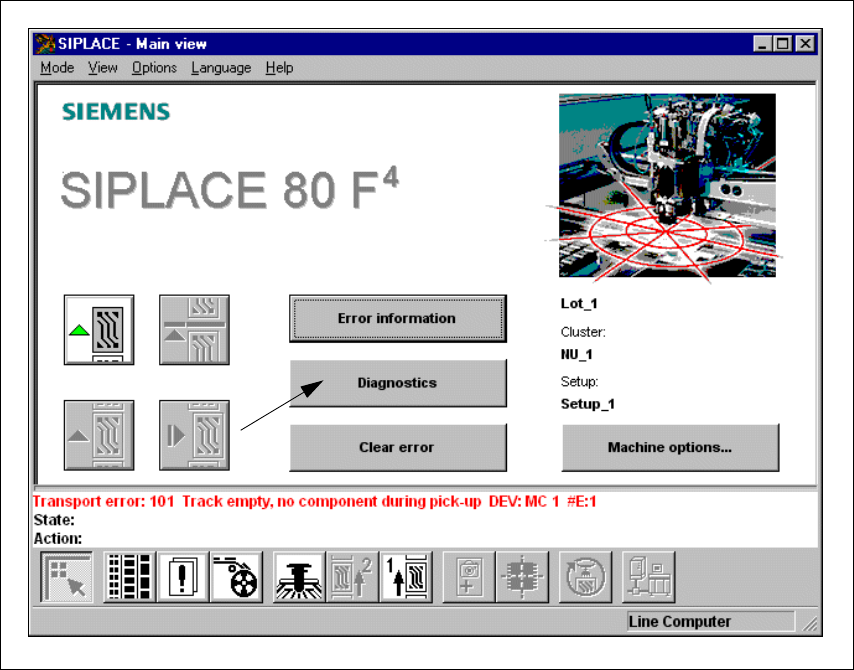Click the Clear error button
854x670 pixels.
(x=398, y=447)
